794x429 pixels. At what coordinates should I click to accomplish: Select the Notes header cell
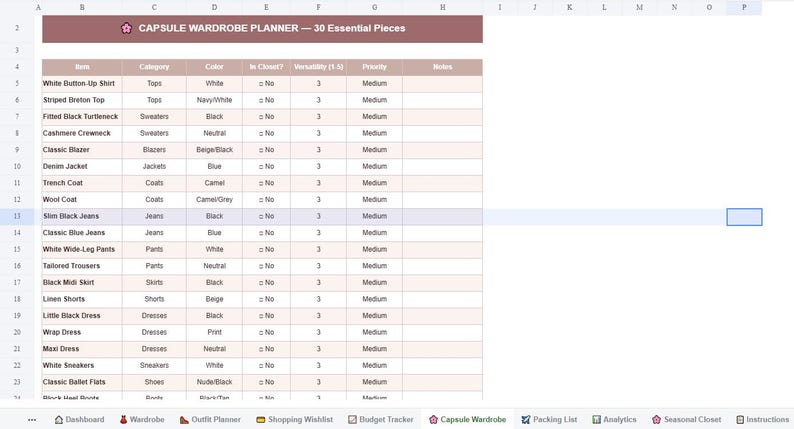pos(443,67)
